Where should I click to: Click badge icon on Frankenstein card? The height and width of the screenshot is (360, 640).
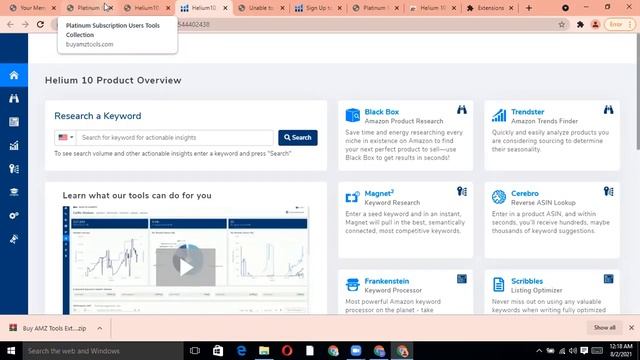(x=462, y=279)
